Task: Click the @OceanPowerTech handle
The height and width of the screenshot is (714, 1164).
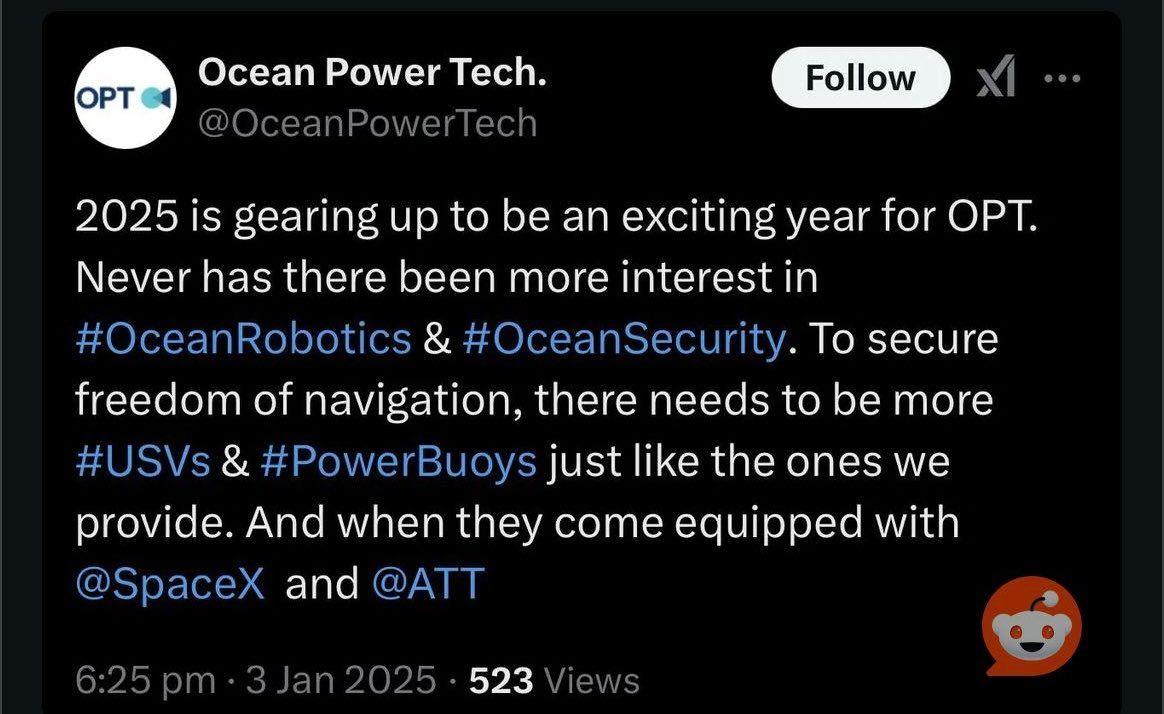Action: (368, 123)
